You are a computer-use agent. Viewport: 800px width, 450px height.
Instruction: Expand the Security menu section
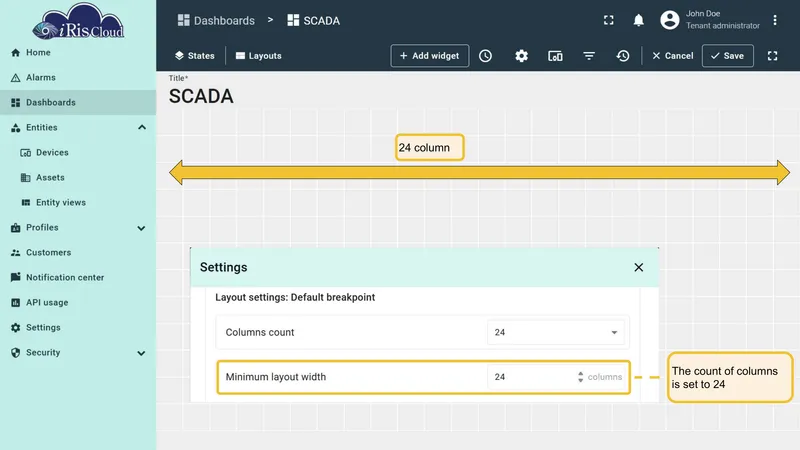[x=141, y=353]
